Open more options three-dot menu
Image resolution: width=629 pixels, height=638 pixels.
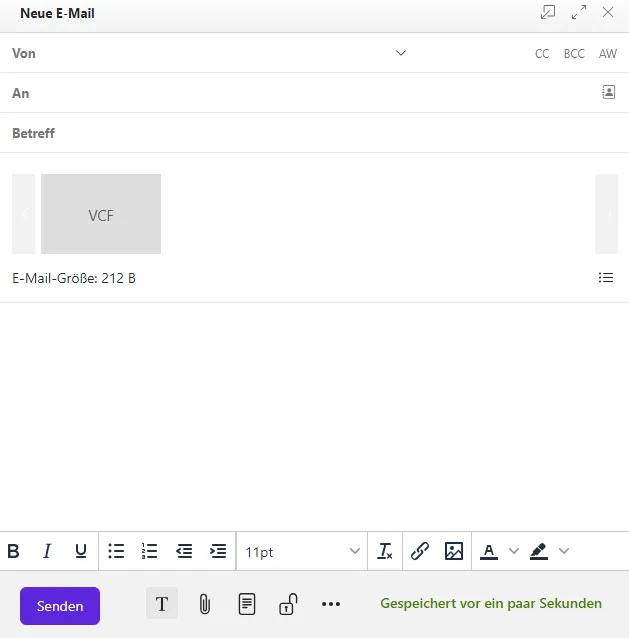click(331, 604)
